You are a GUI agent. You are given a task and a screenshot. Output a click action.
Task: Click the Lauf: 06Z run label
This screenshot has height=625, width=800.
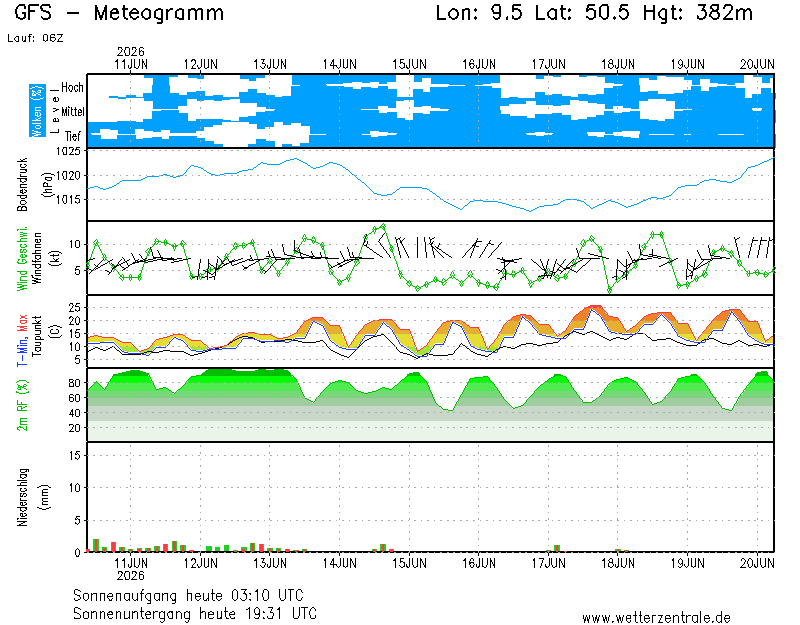35,38
